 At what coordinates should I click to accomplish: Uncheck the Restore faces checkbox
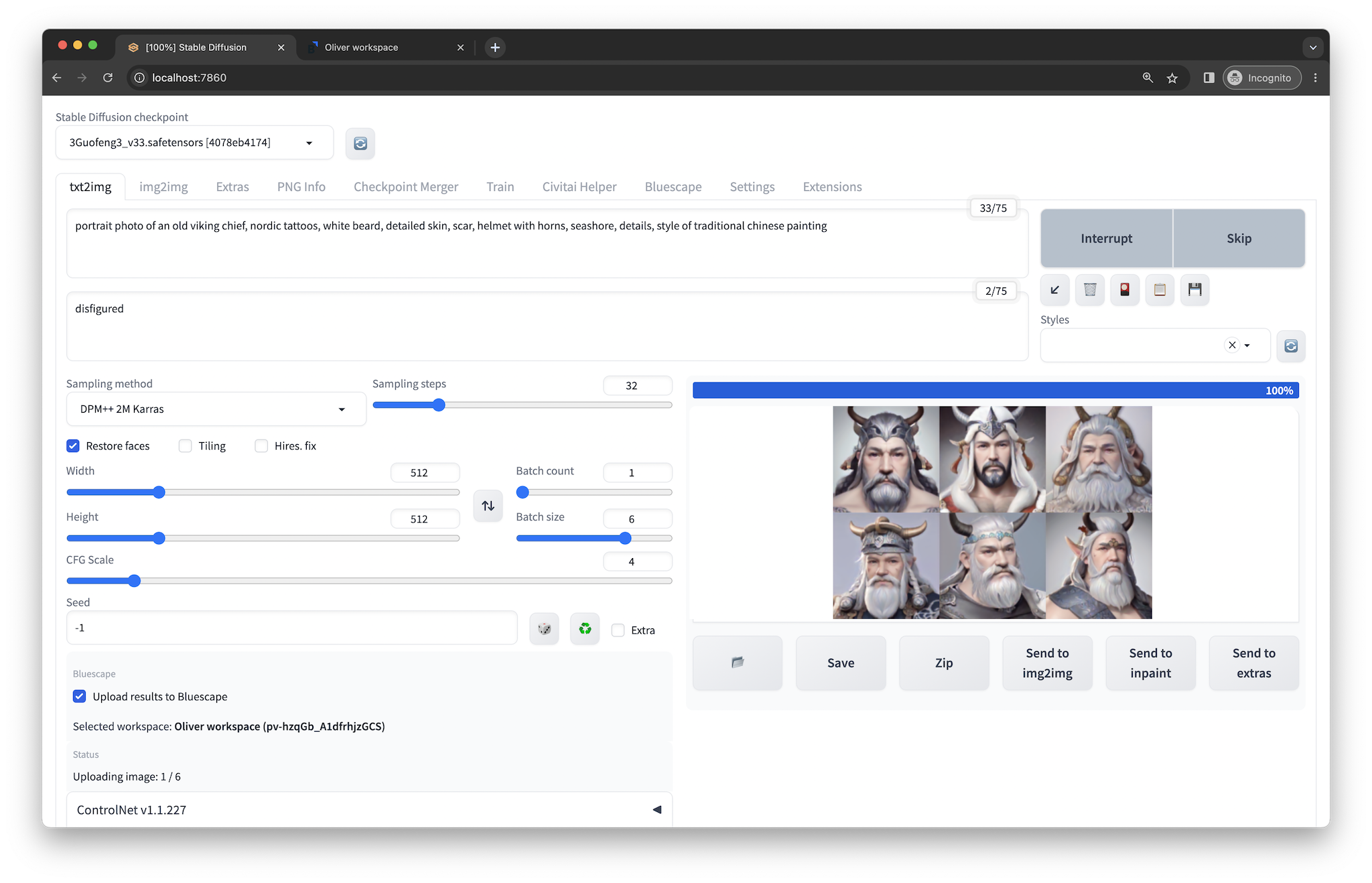(x=73, y=446)
